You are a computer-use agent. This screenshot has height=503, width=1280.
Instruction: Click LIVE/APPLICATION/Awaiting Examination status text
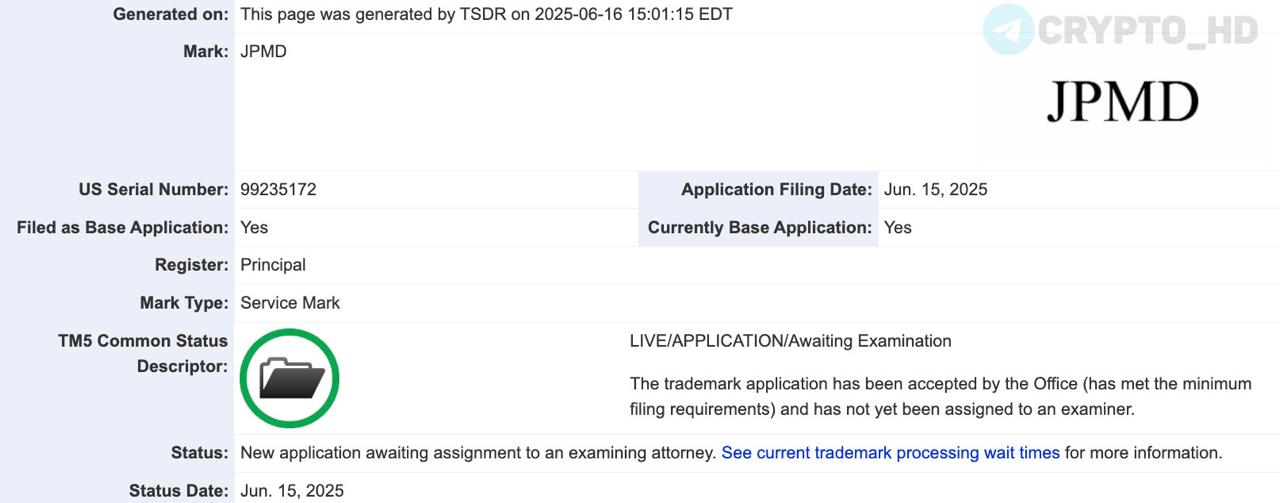click(x=790, y=341)
